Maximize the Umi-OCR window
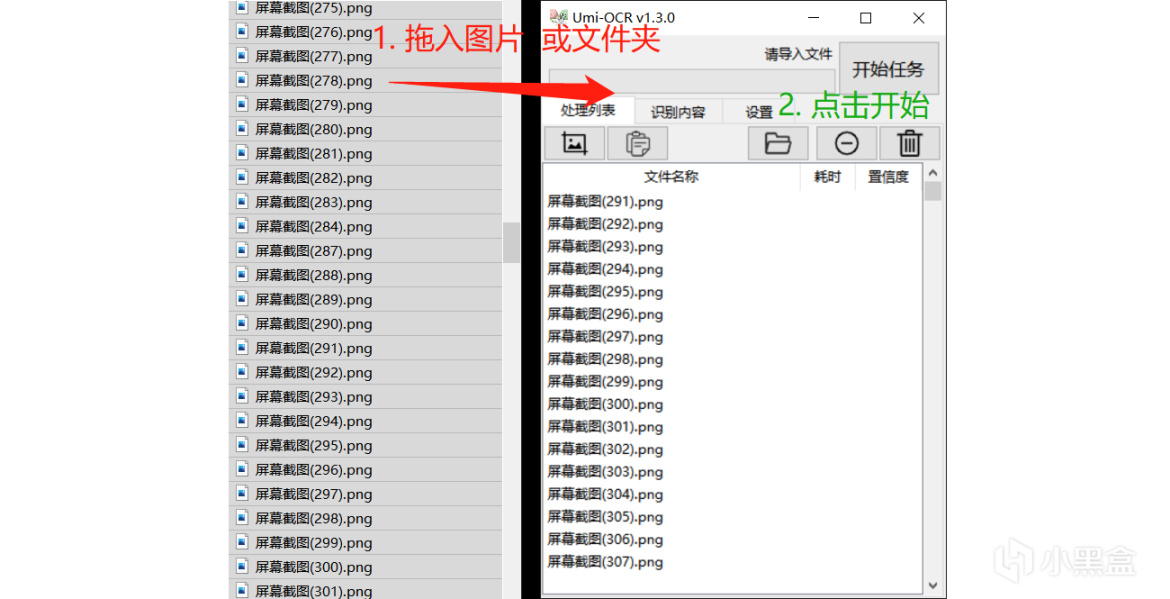Screen dimensions: 1170x599 tap(866, 18)
